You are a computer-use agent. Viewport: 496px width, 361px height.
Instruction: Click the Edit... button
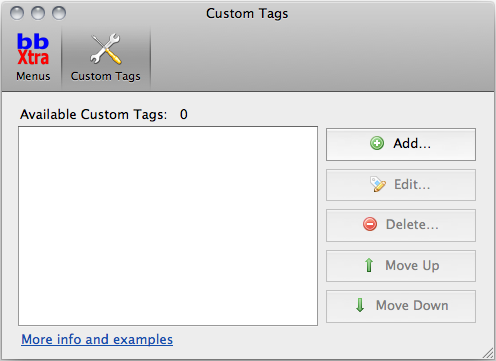click(401, 185)
